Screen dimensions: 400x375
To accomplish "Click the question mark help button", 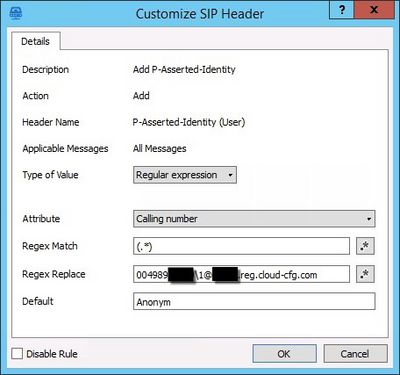I will click(x=342, y=10).
